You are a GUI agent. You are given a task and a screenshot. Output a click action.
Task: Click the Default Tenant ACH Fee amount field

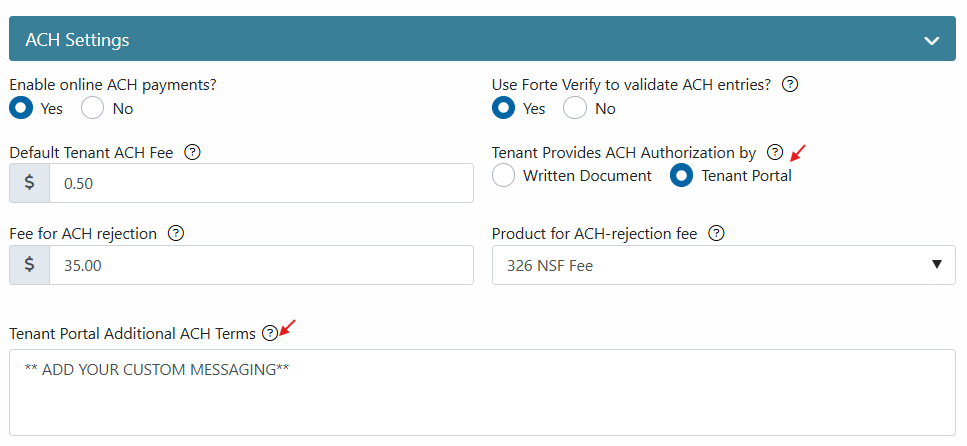click(x=261, y=184)
